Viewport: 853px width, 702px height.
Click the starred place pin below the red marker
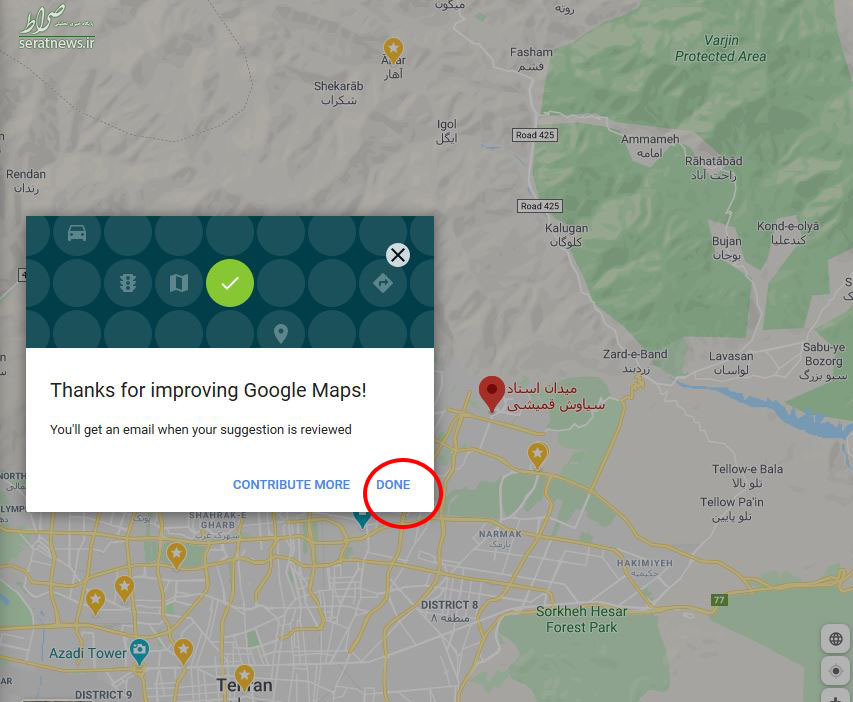click(537, 455)
